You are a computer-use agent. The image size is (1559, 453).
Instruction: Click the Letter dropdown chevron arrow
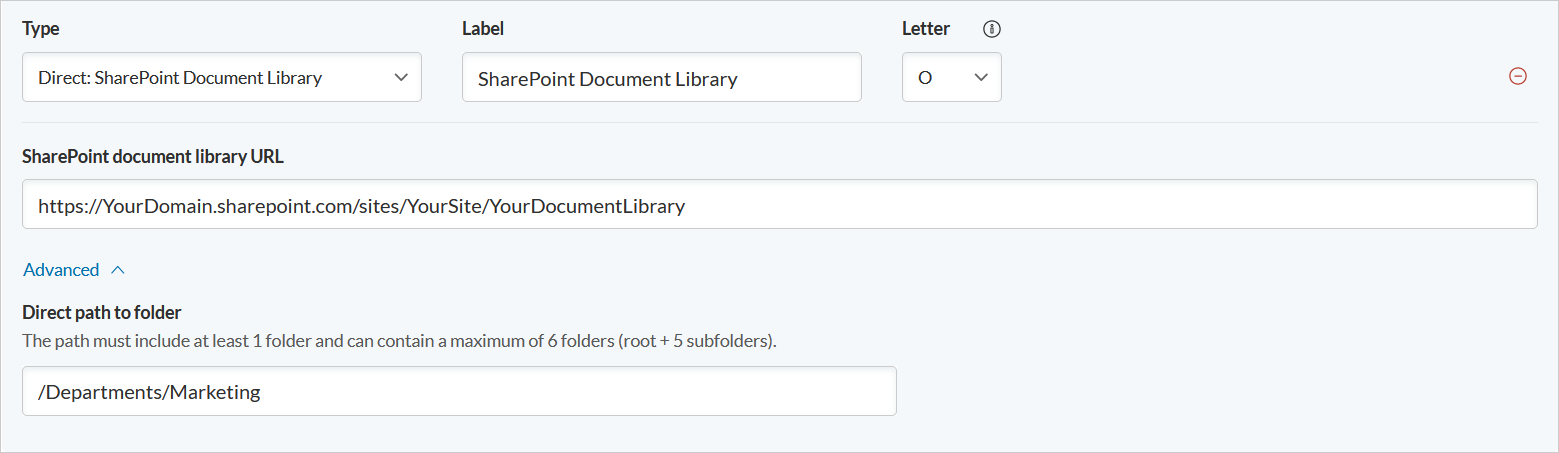tap(981, 77)
